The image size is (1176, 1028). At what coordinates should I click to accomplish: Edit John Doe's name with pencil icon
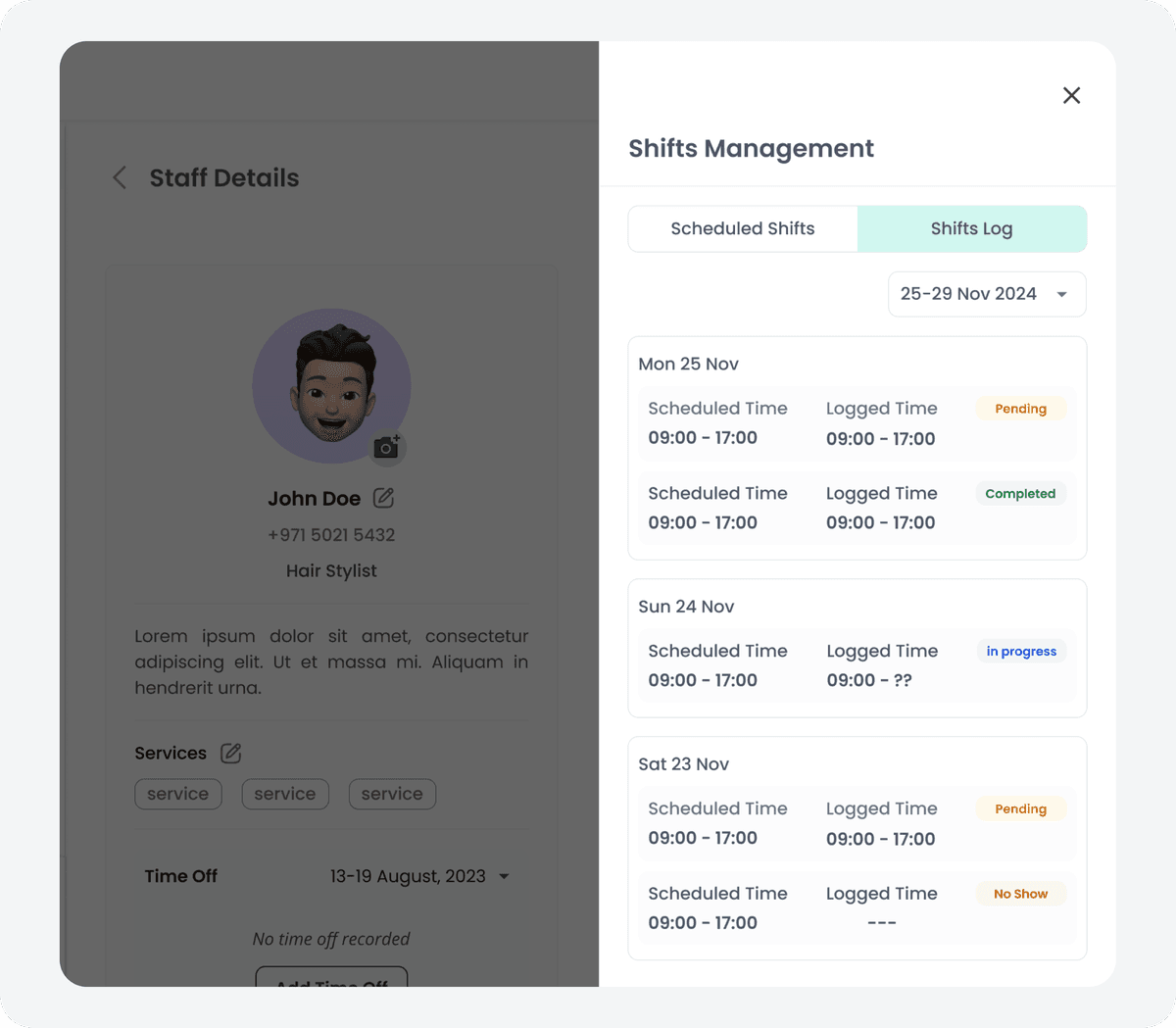[384, 498]
